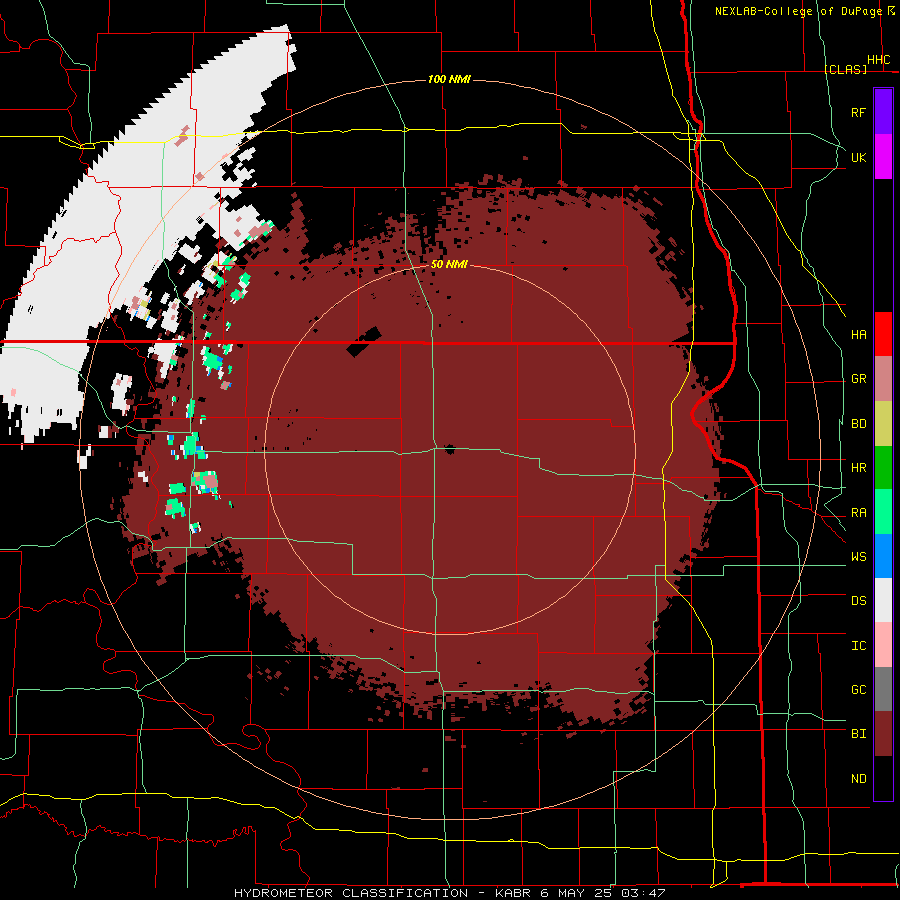Click the DS legend label
Image resolution: width=900 pixels, height=900 pixels.
click(x=858, y=601)
